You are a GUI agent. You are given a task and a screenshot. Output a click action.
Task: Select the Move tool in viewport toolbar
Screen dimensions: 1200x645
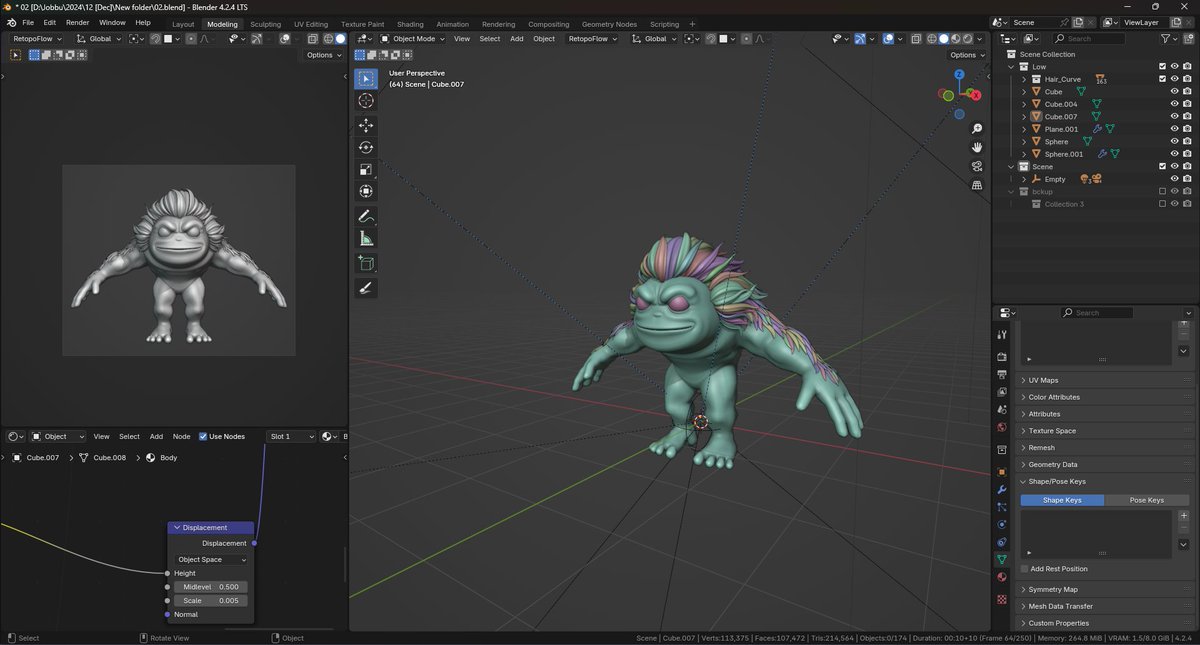click(366, 125)
